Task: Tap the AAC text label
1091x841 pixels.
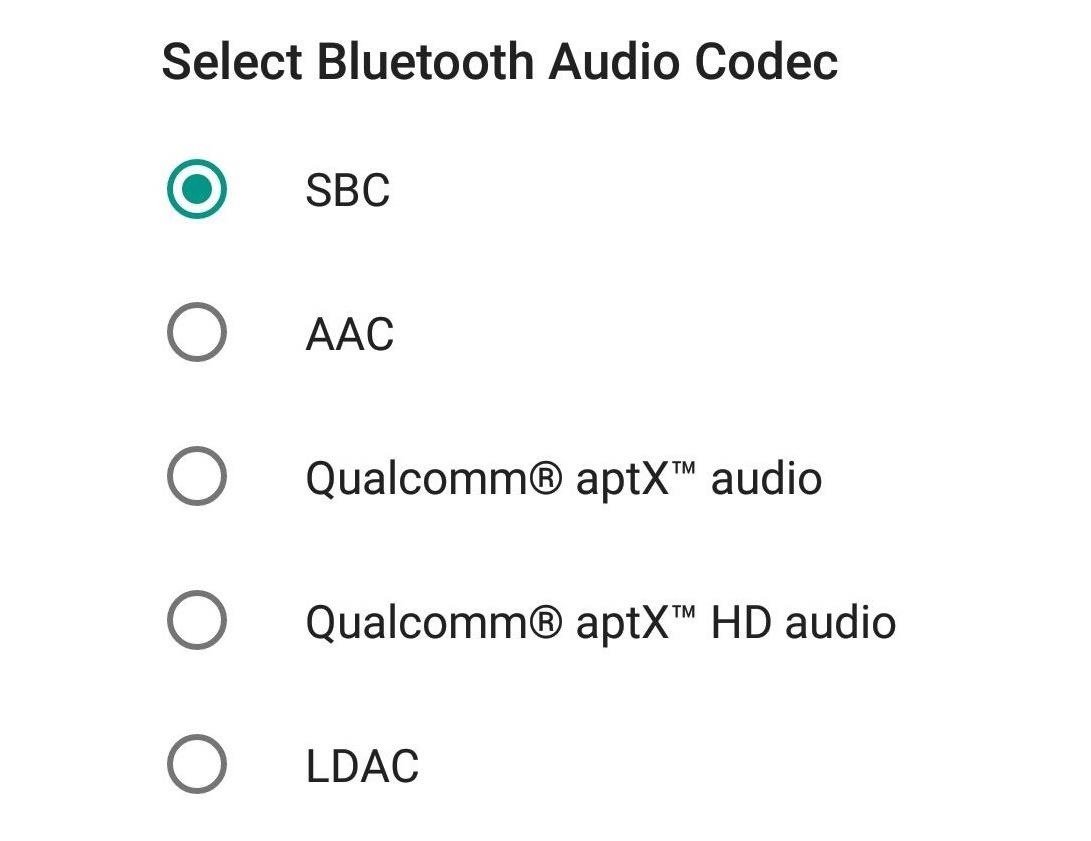Action: coord(350,334)
